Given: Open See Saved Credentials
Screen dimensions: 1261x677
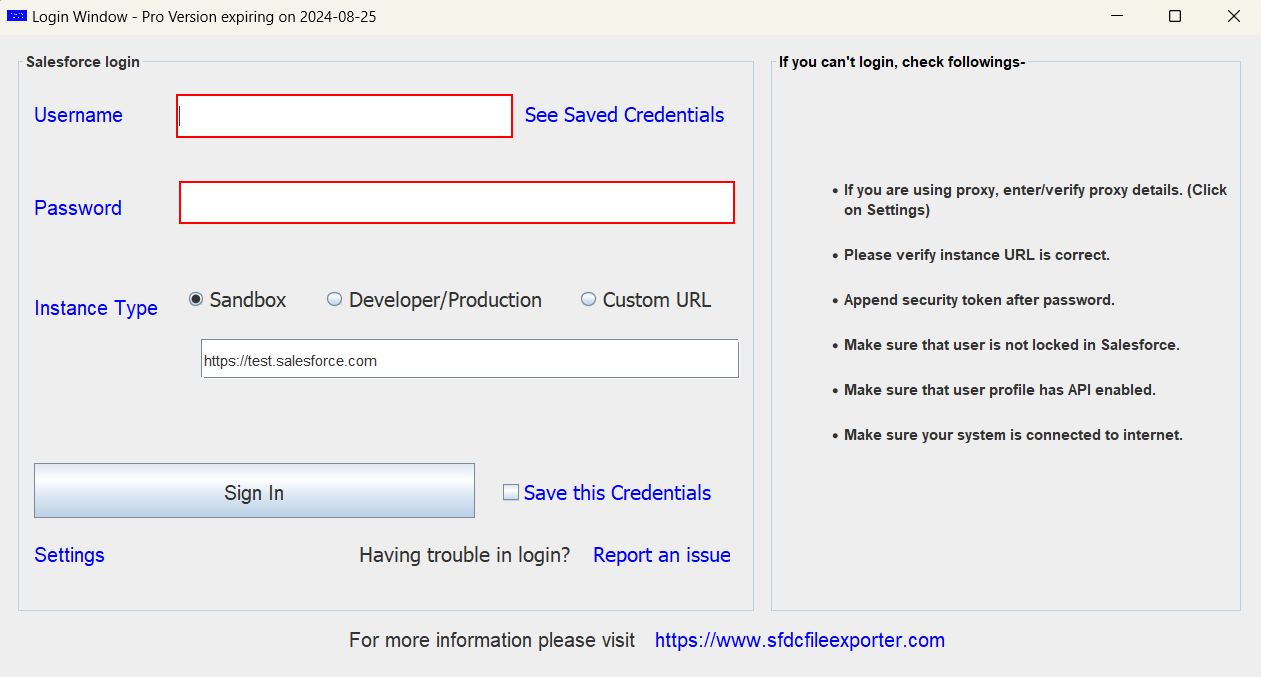Looking at the screenshot, I should [624, 115].
